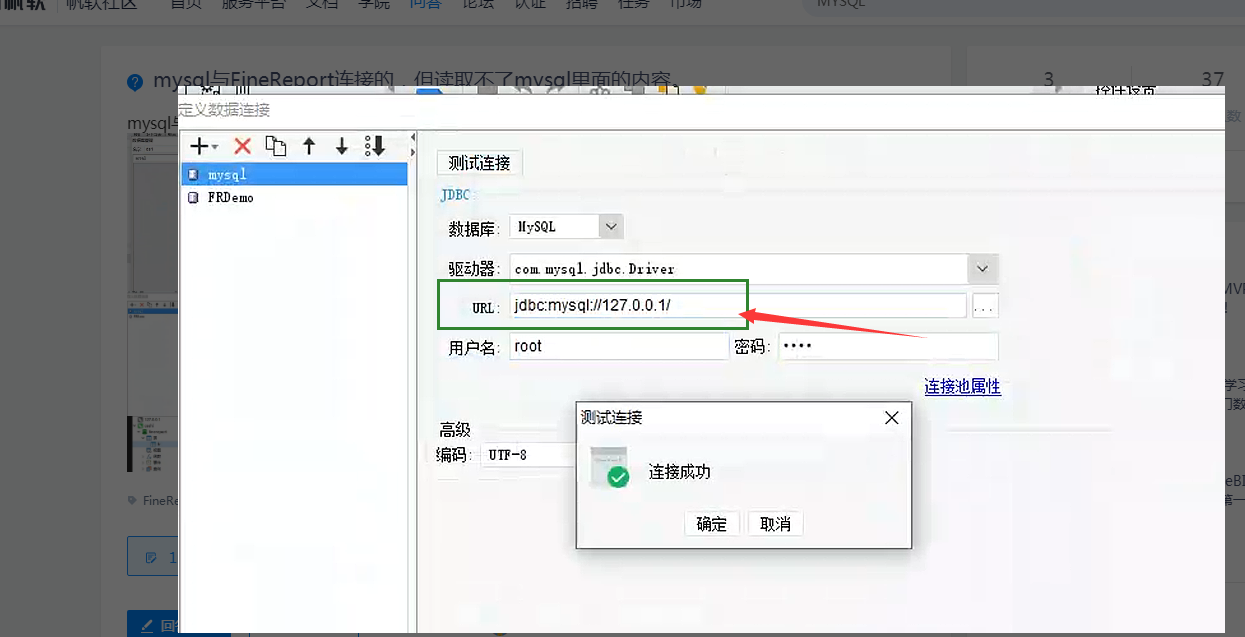Image resolution: width=1245 pixels, height=637 pixels.
Task: Expand the connection list with the right arrow
Action: tap(413, 152)
